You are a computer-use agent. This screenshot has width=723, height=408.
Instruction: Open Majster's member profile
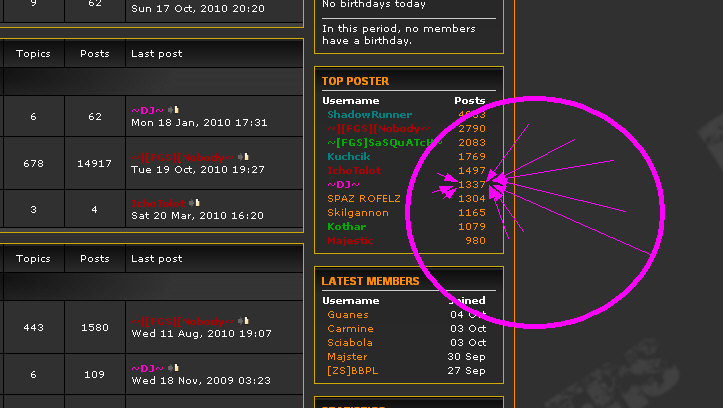(x=347, y=357)
